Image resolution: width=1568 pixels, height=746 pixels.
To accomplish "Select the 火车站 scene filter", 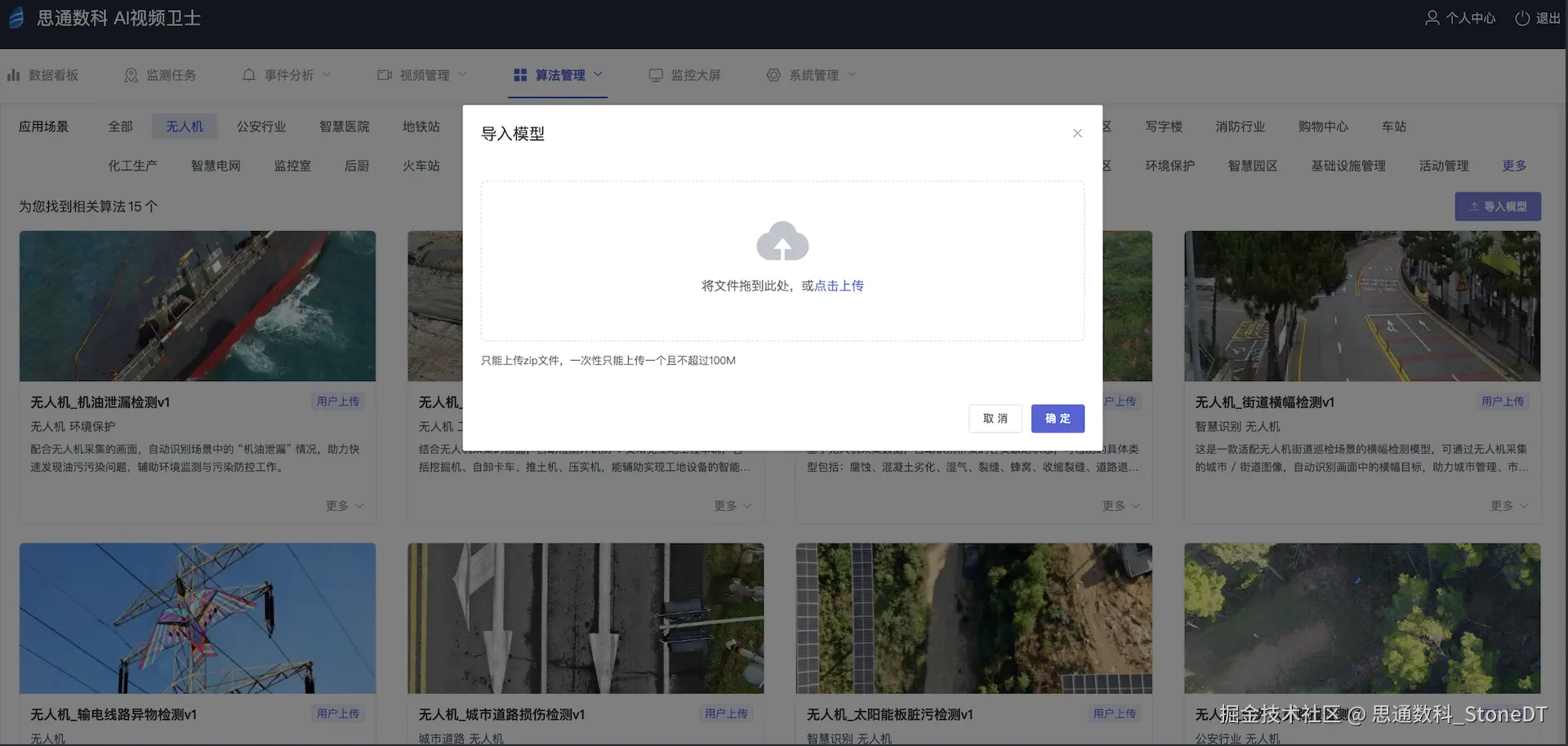I will (421, 166).
